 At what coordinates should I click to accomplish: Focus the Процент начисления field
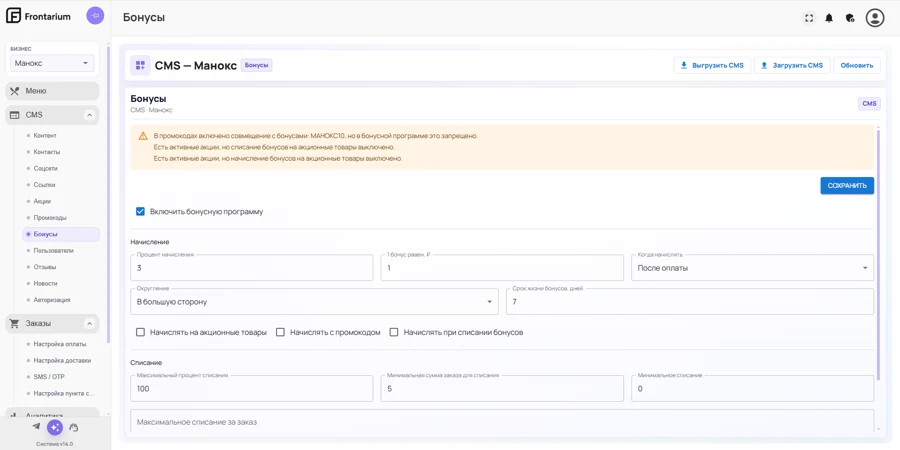(251, 268)
